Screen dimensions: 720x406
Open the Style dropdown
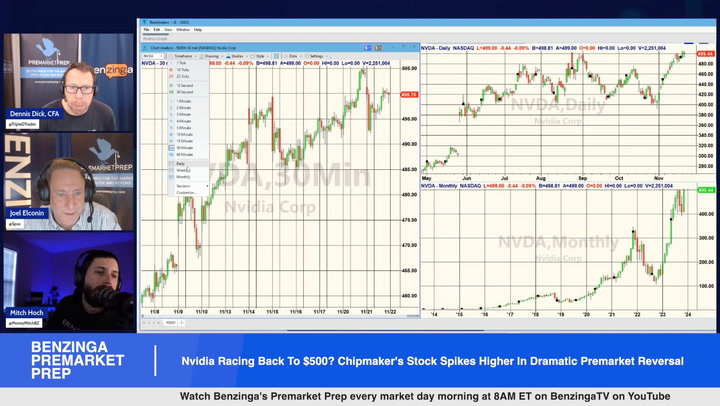pos(260,56)
